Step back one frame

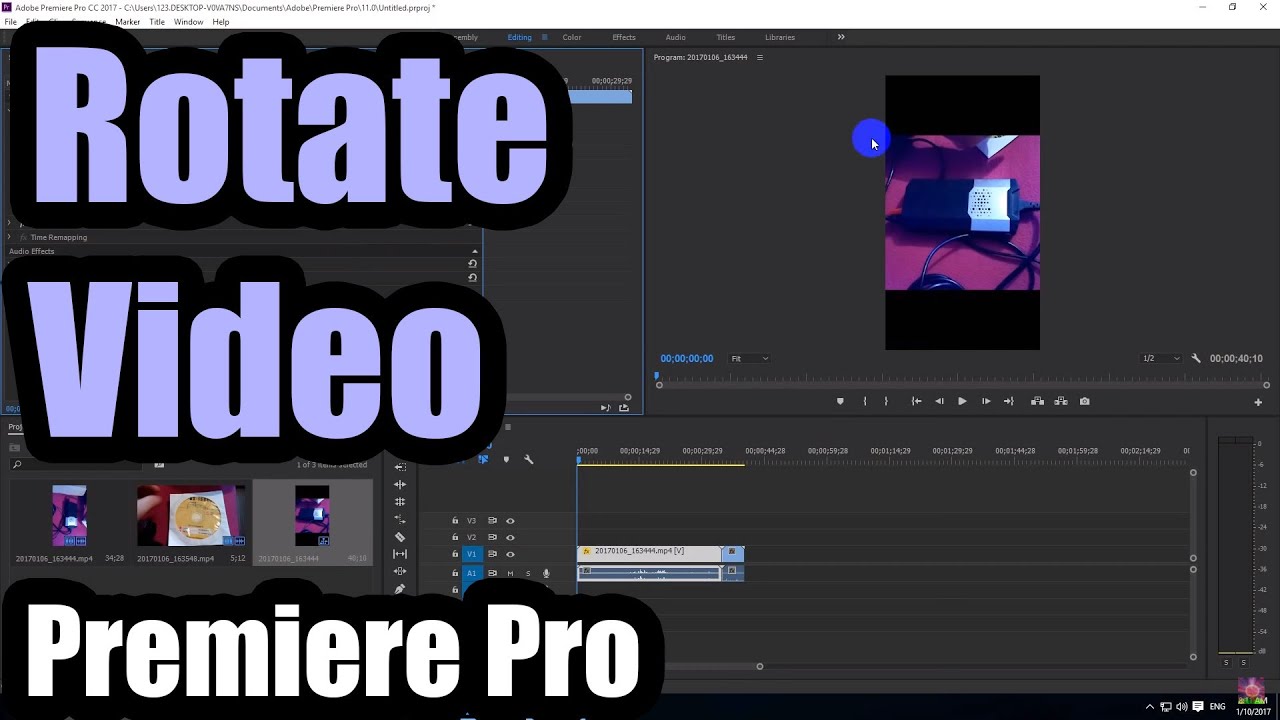pyautogui.click(x=939, y=401)
